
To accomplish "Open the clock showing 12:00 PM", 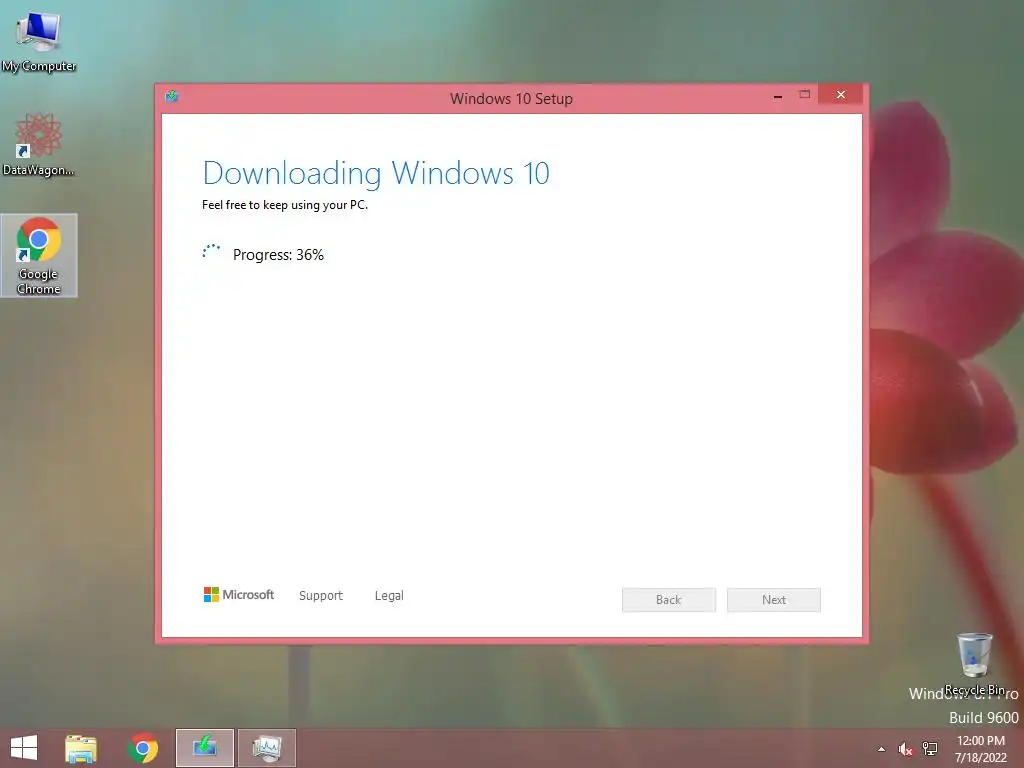I will click(x=980, y=748).
